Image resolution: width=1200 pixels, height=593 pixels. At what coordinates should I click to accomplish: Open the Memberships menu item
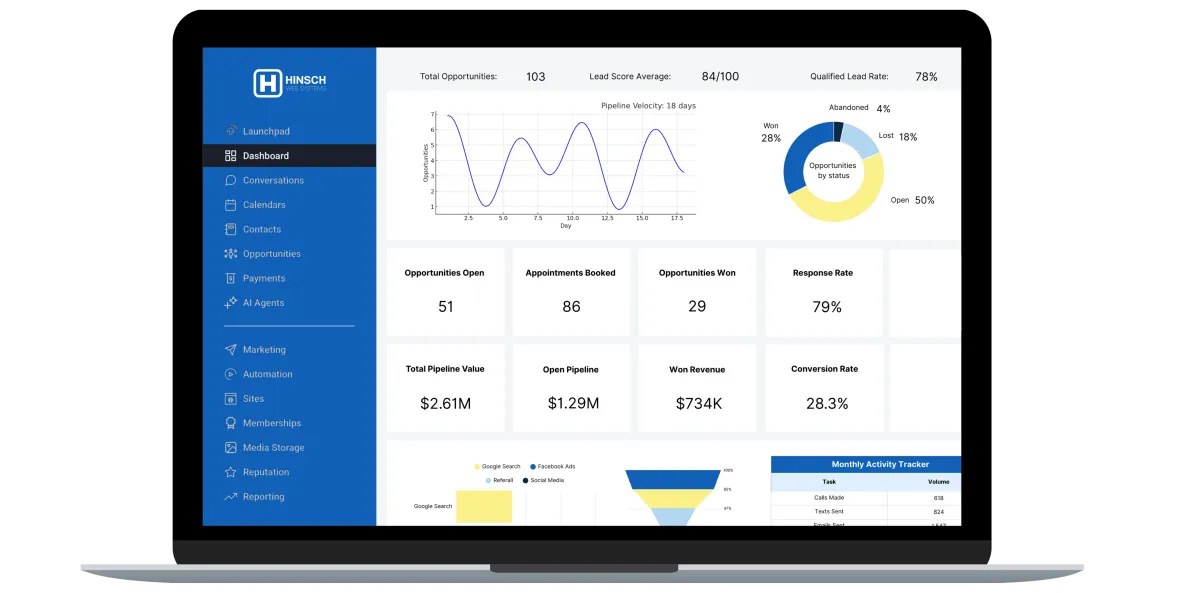pos(289,423)
